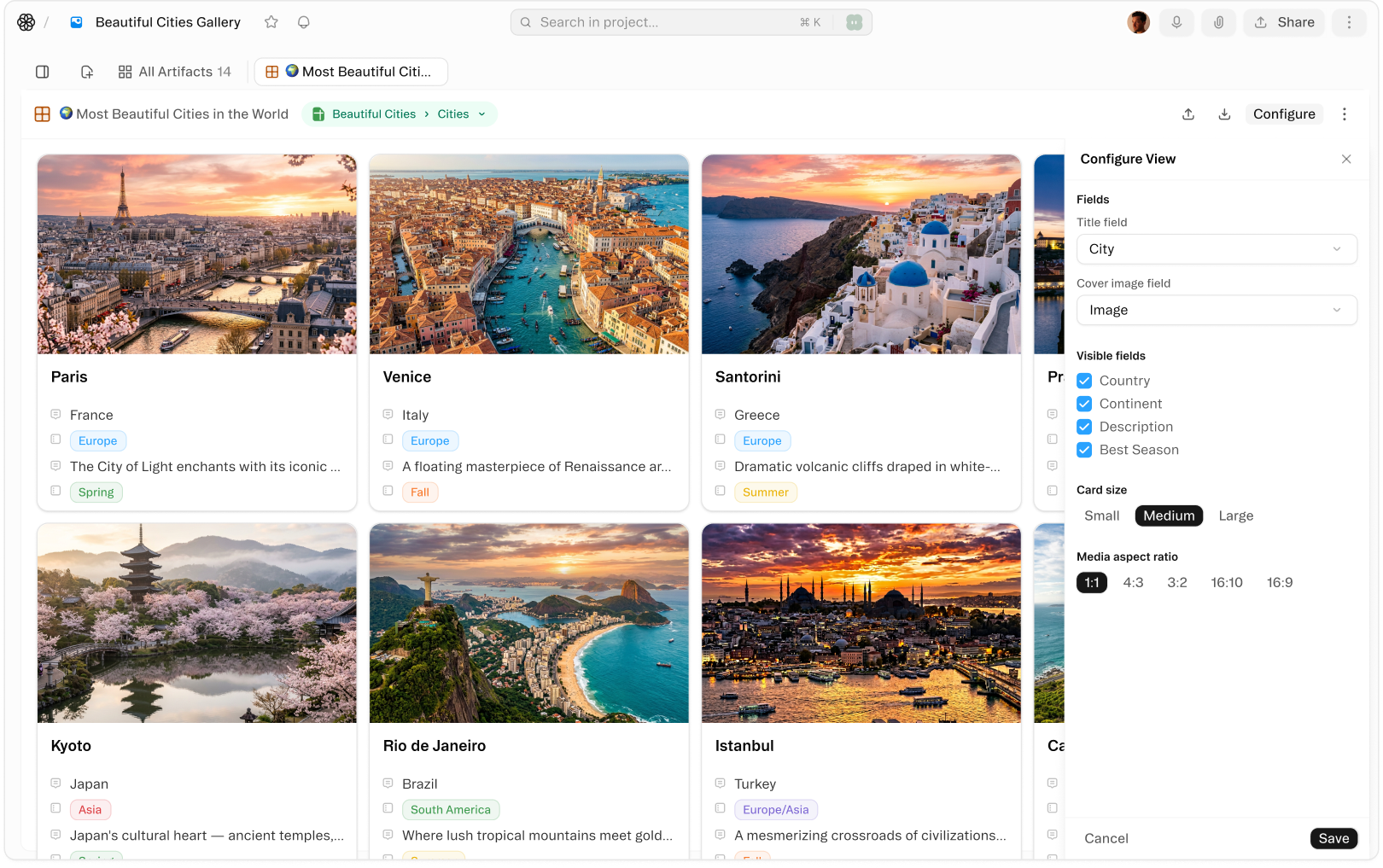This screenshot has width=1383, height=868.
Task: Switch to the All Artifacts tab
Action: pos(175,72)
